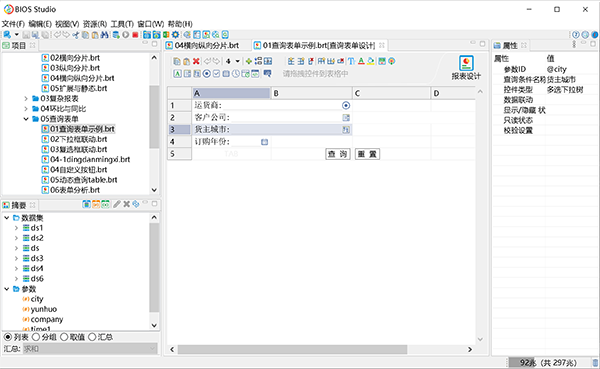Click the dropdown control icon in 客户公司 row
Image resolution: width=600 pixels, height=369 pixels.
[x=346, y=118]
